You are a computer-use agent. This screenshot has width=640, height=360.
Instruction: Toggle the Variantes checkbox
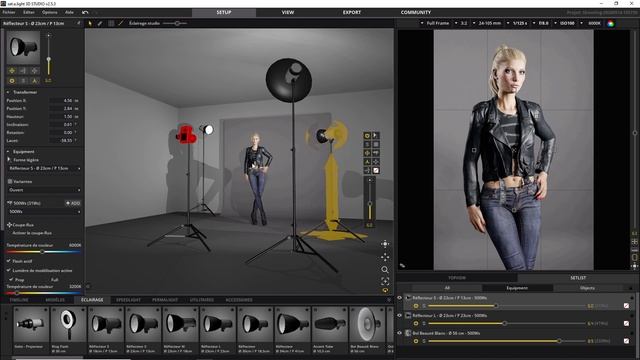point(10,181)
